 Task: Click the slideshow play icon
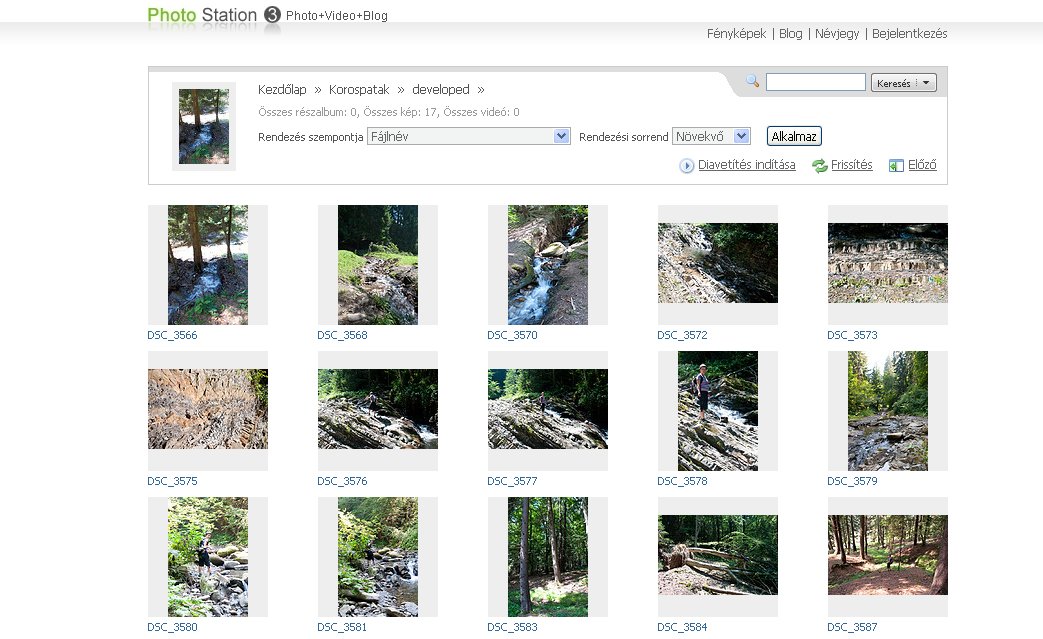(x=687, y=166)
